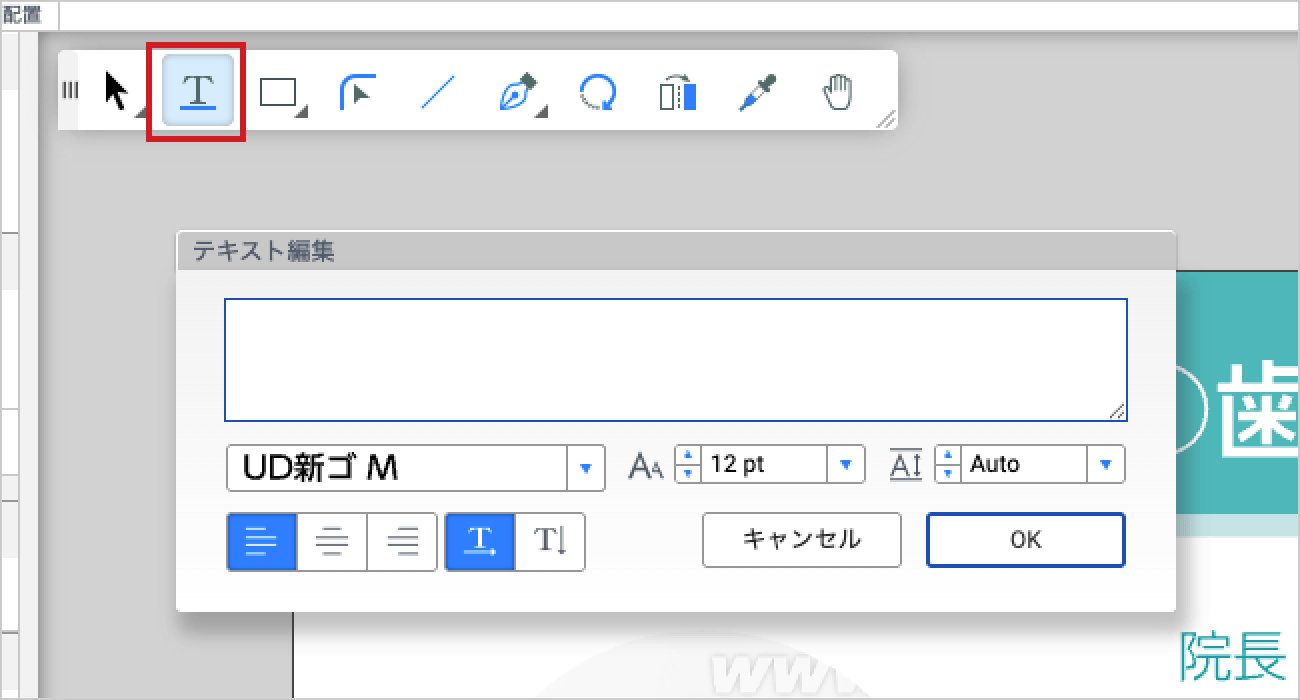
Task: Set horizontal text direction
Action: (480, 542)
